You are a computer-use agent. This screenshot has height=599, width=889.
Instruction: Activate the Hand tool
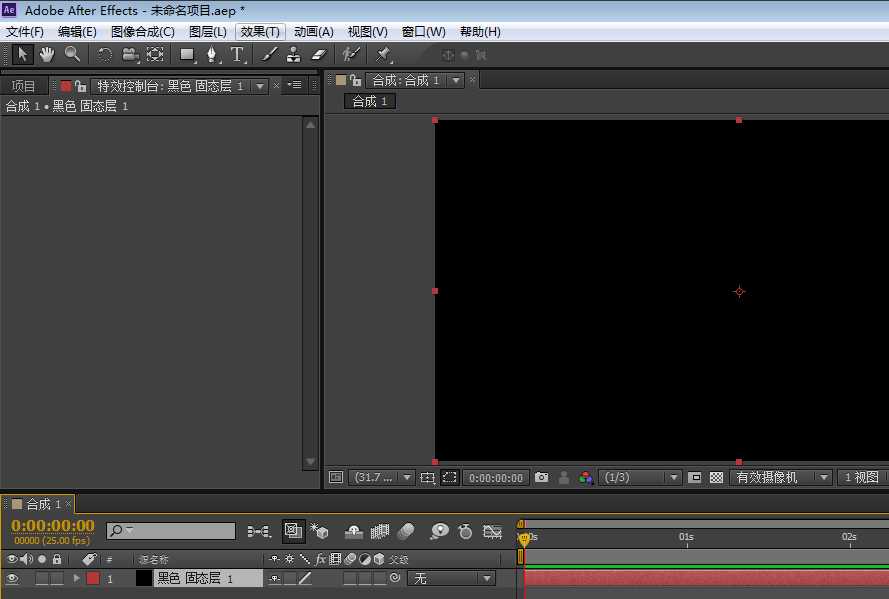pos(46,54)
